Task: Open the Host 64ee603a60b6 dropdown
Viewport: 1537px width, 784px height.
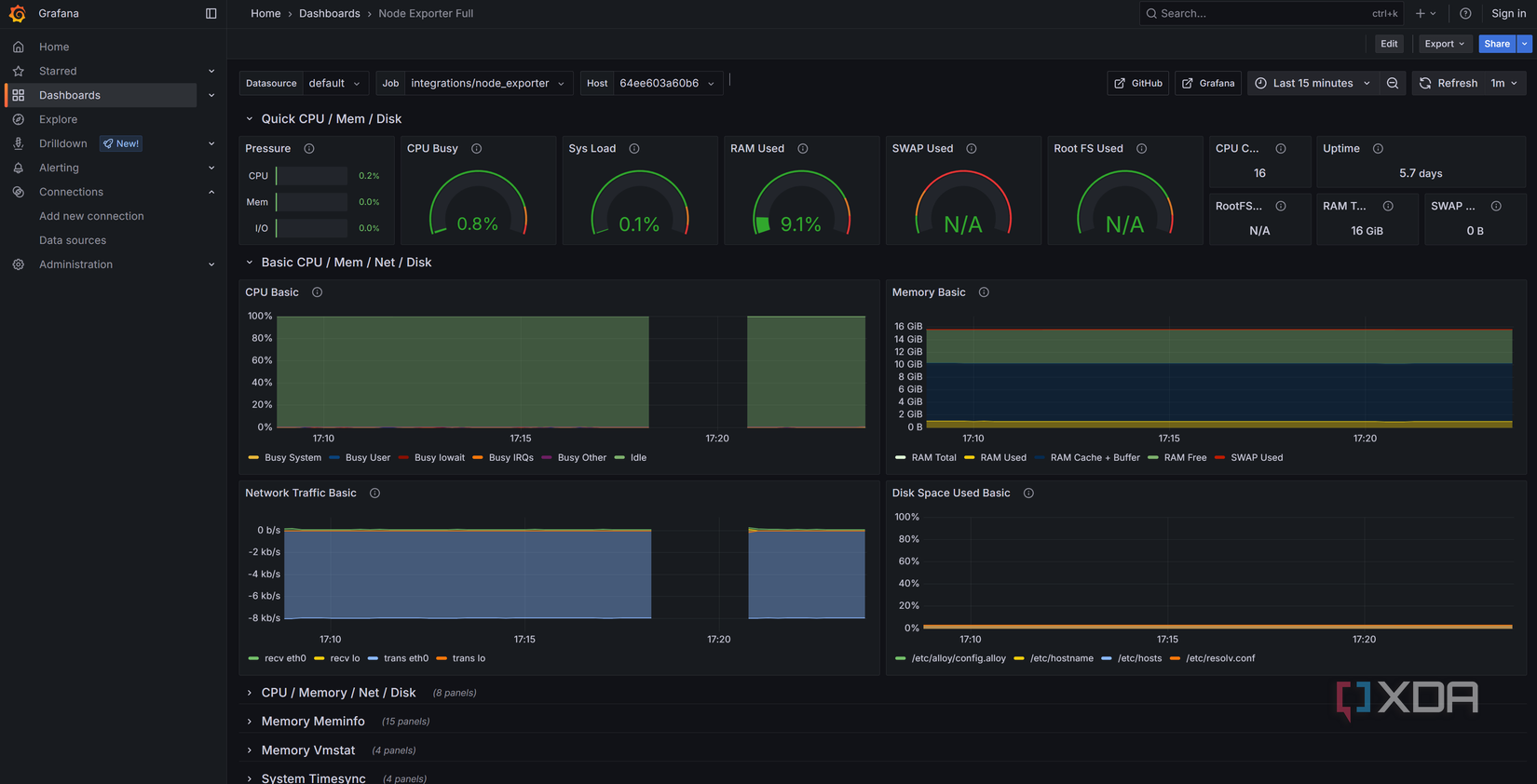Action: [x=667, y=83]
